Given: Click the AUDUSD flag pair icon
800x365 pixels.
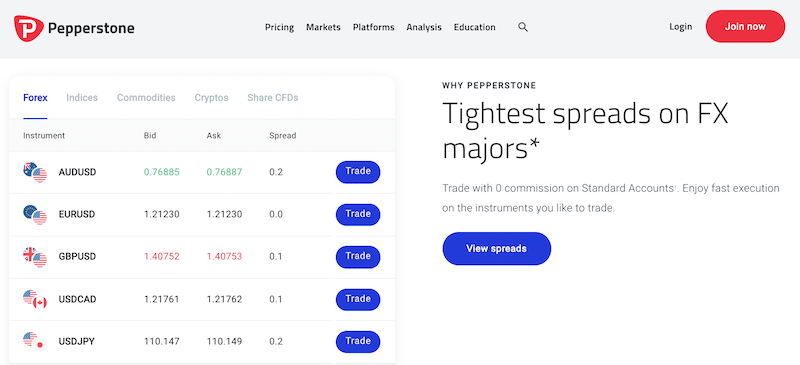Looking at the screenshot, I should (35, 173).
